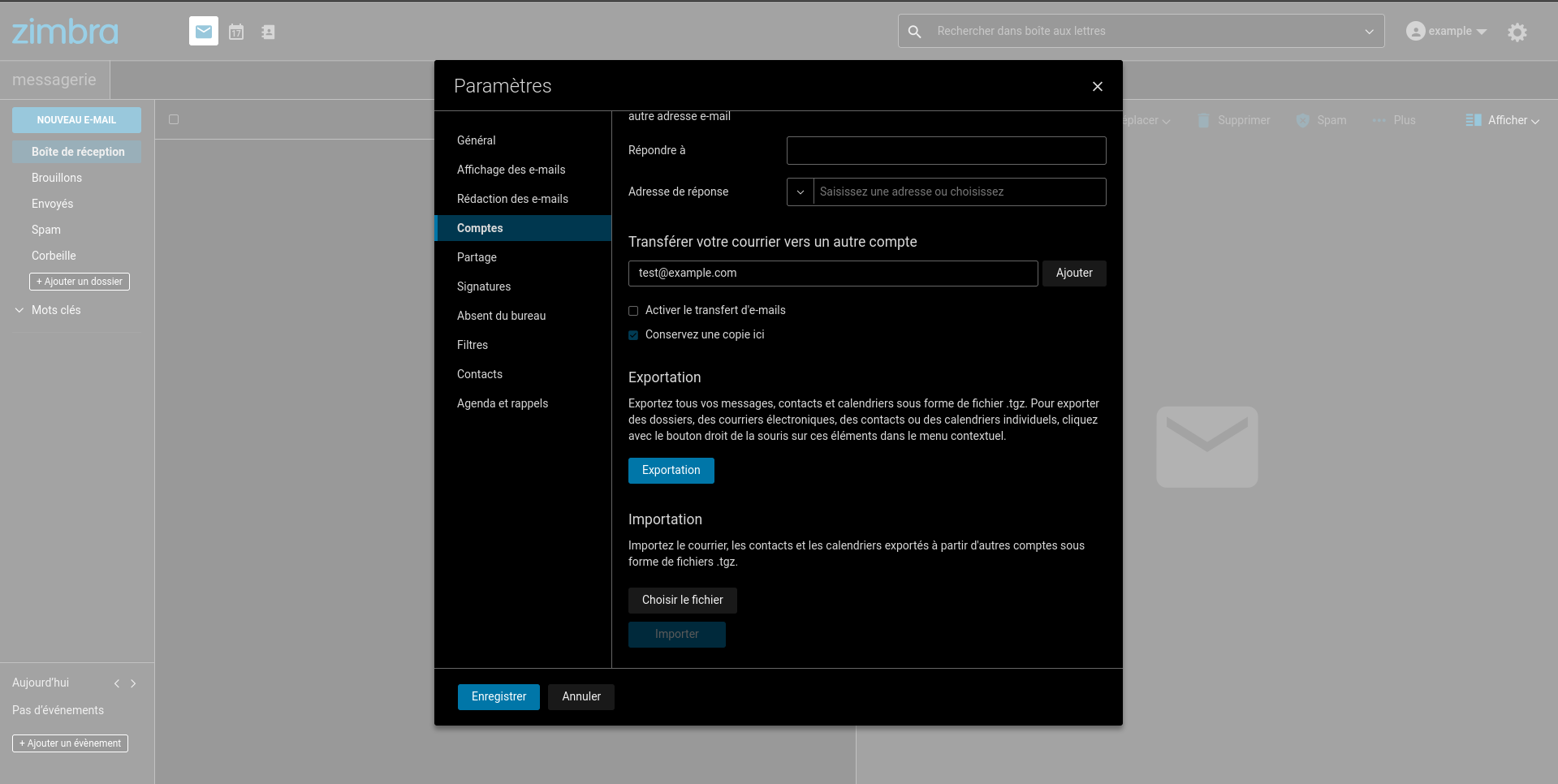This screenshot has height=784, width=1558.
Task: Open the Calendar application icon
Action: tap(235, 31)
